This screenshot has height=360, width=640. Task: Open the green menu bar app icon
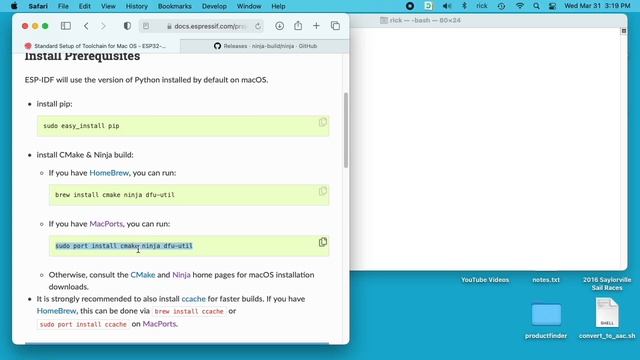pos(428,6)
